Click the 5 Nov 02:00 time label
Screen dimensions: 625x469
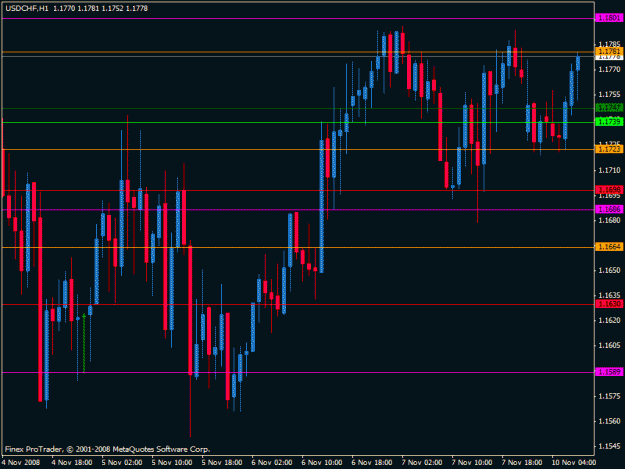point(122,463)
